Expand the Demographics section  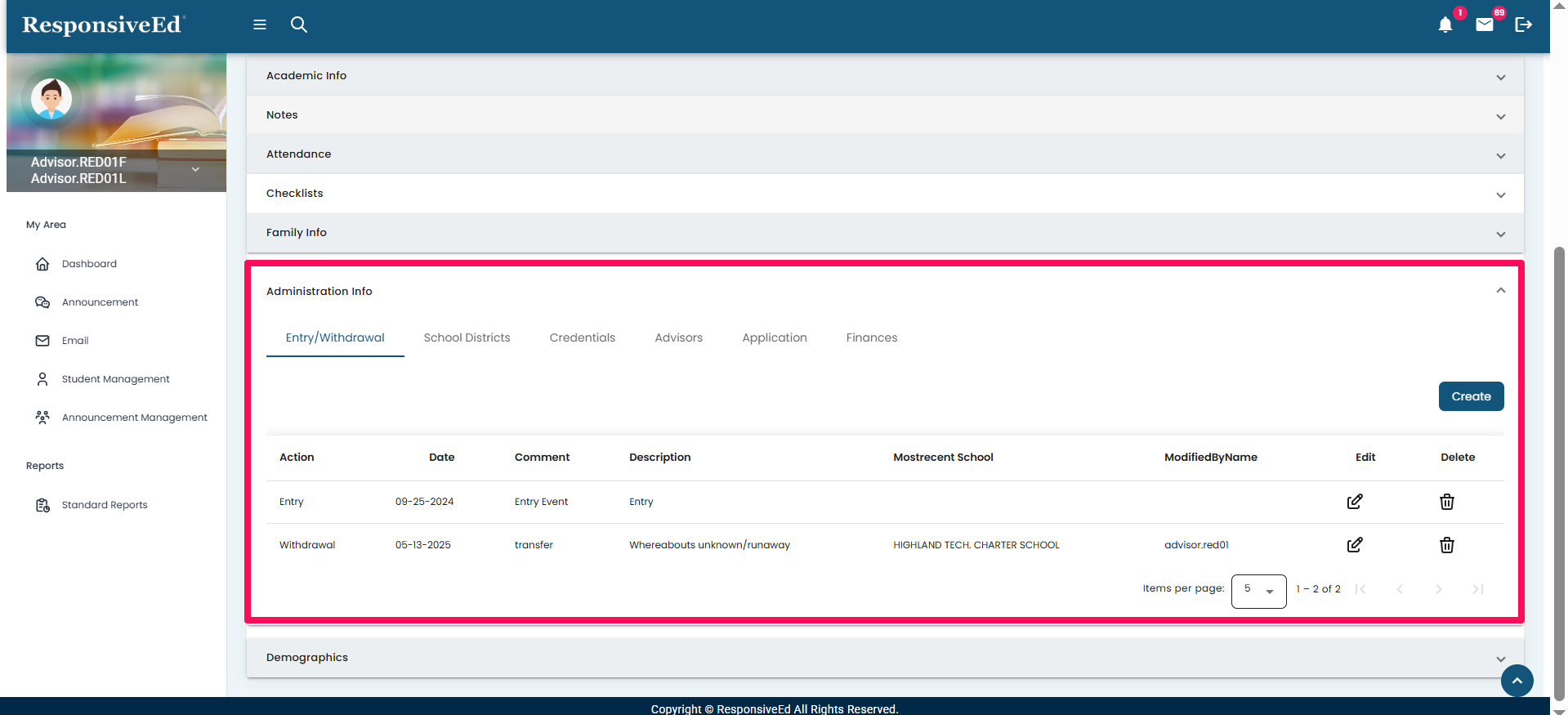pos(1500,659)
